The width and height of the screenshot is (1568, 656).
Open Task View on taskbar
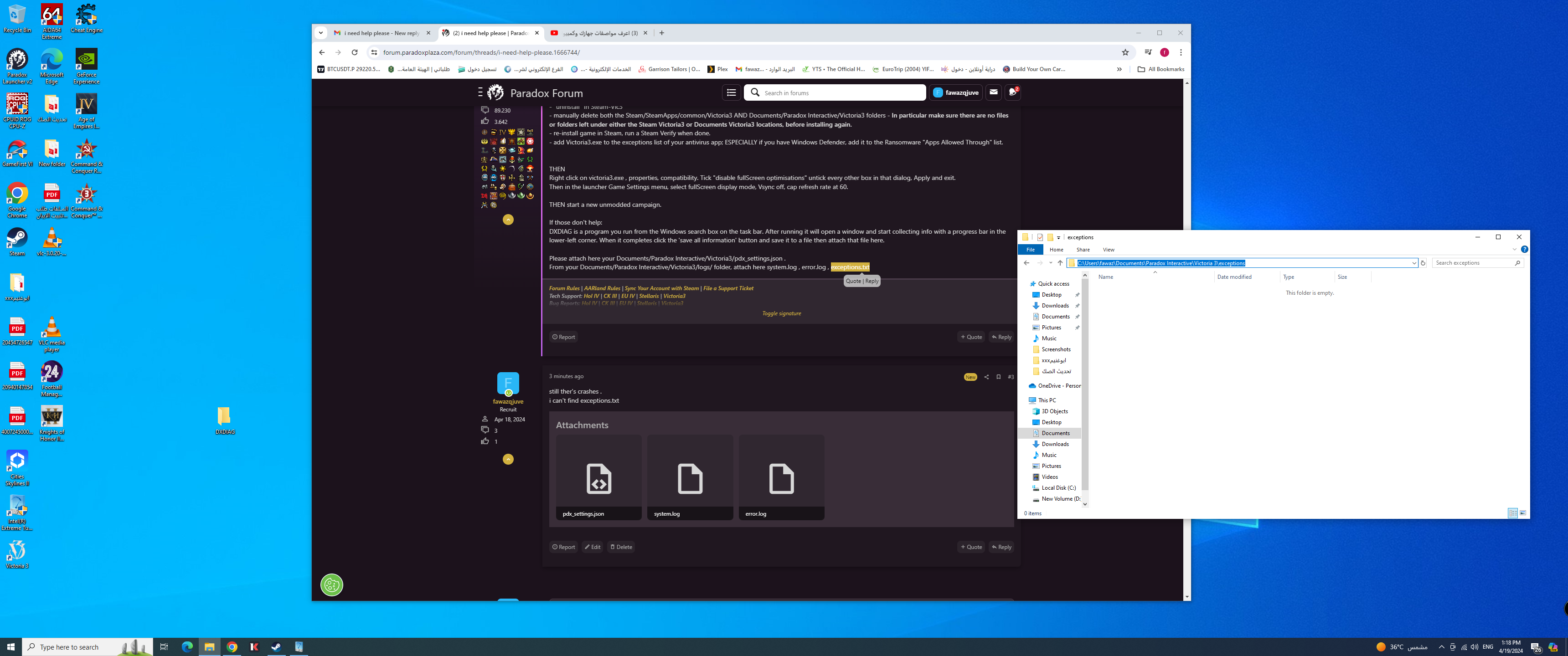click(164, 647)
